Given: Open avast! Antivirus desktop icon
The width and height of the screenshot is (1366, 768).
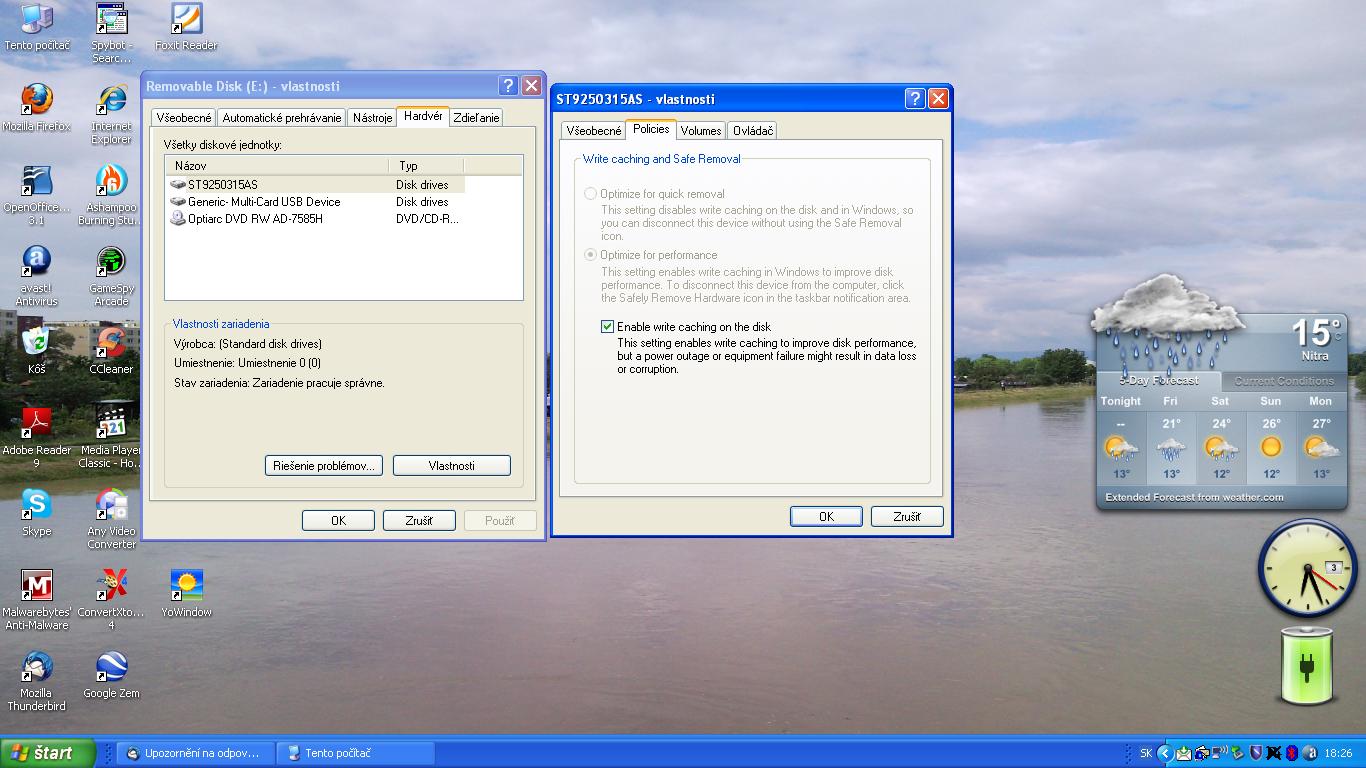Looking at the screenshot, I should (x=37, y=264).
